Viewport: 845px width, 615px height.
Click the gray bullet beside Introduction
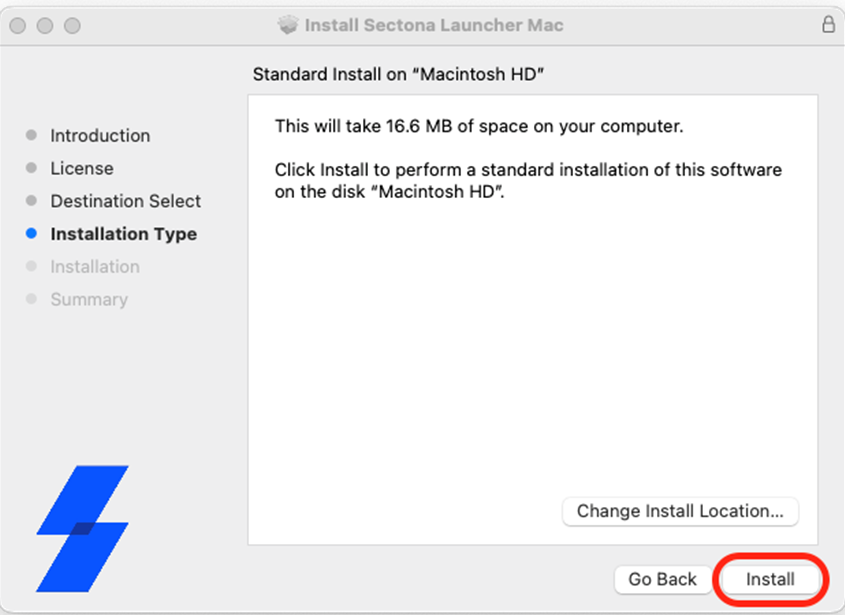pos(31,135)
